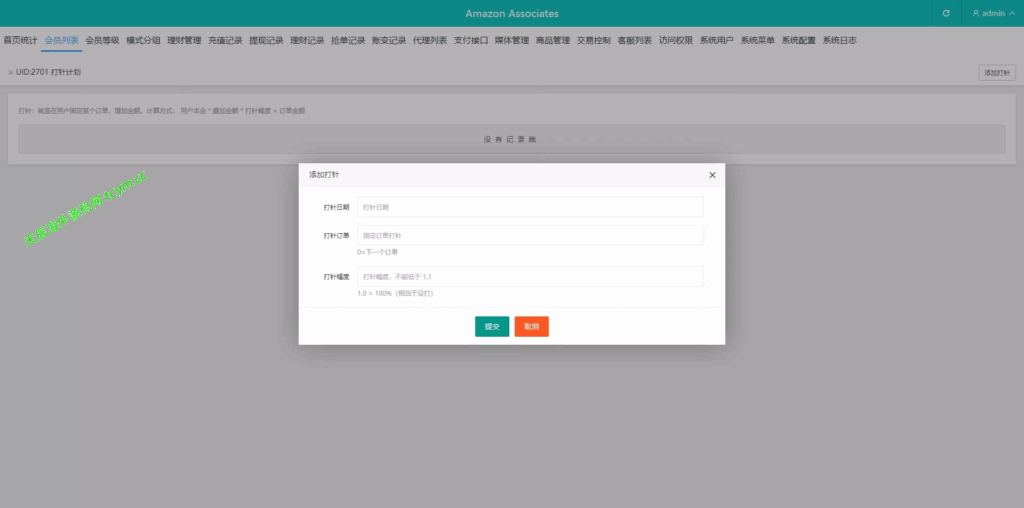Switch to the 充值记录 menu tab

point(225,40)
